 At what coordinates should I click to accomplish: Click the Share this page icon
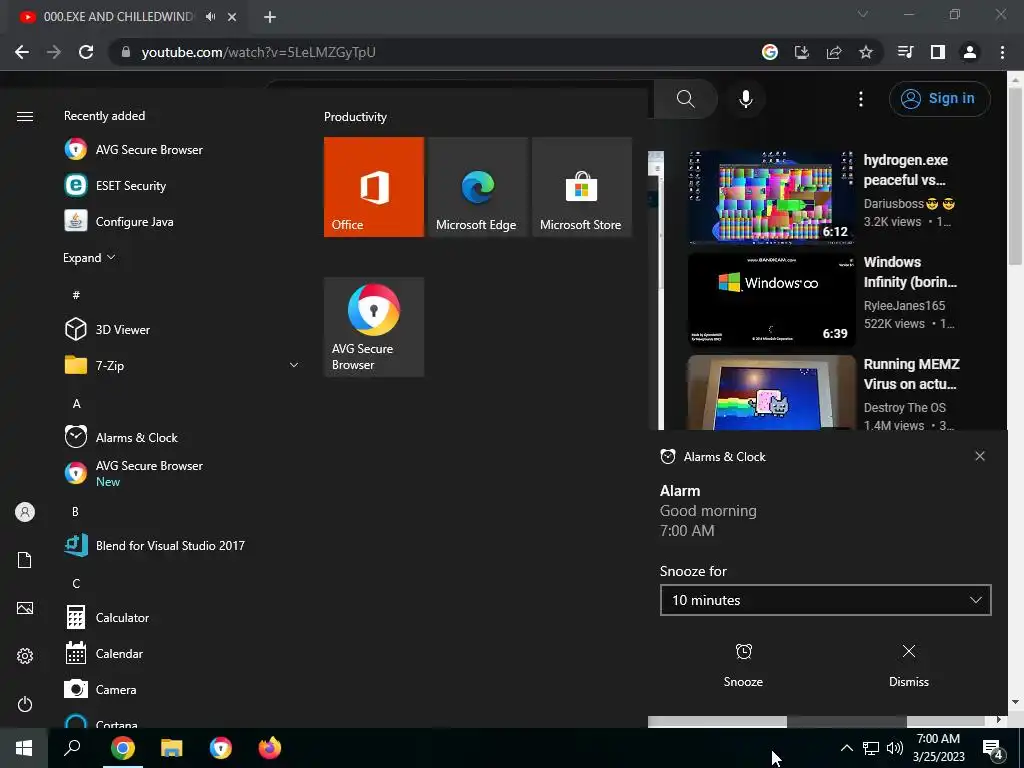coord(833,52)
